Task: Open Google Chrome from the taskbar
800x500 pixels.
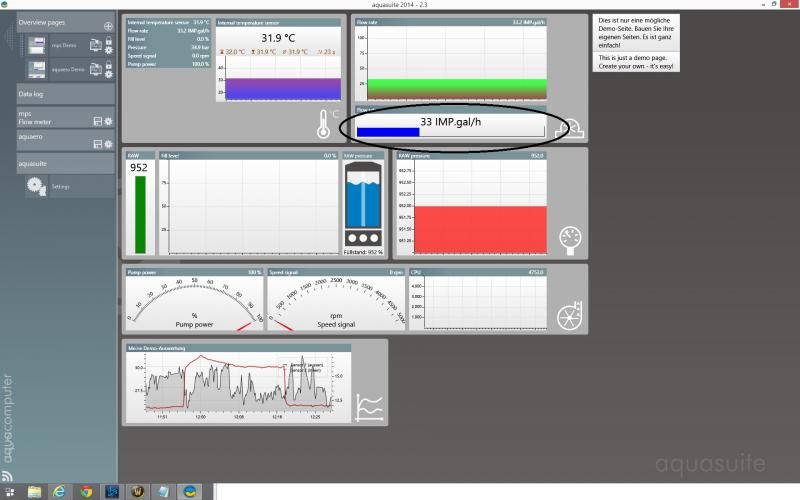Action: (86, 492)
